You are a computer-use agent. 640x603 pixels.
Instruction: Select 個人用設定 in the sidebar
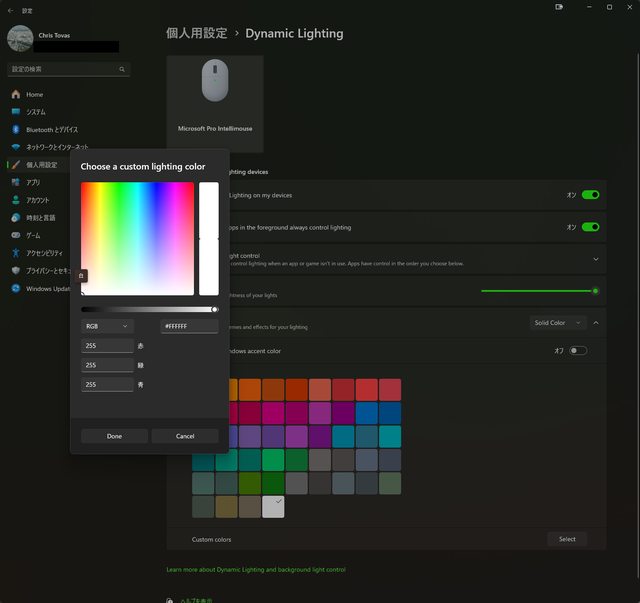[41, 165]
